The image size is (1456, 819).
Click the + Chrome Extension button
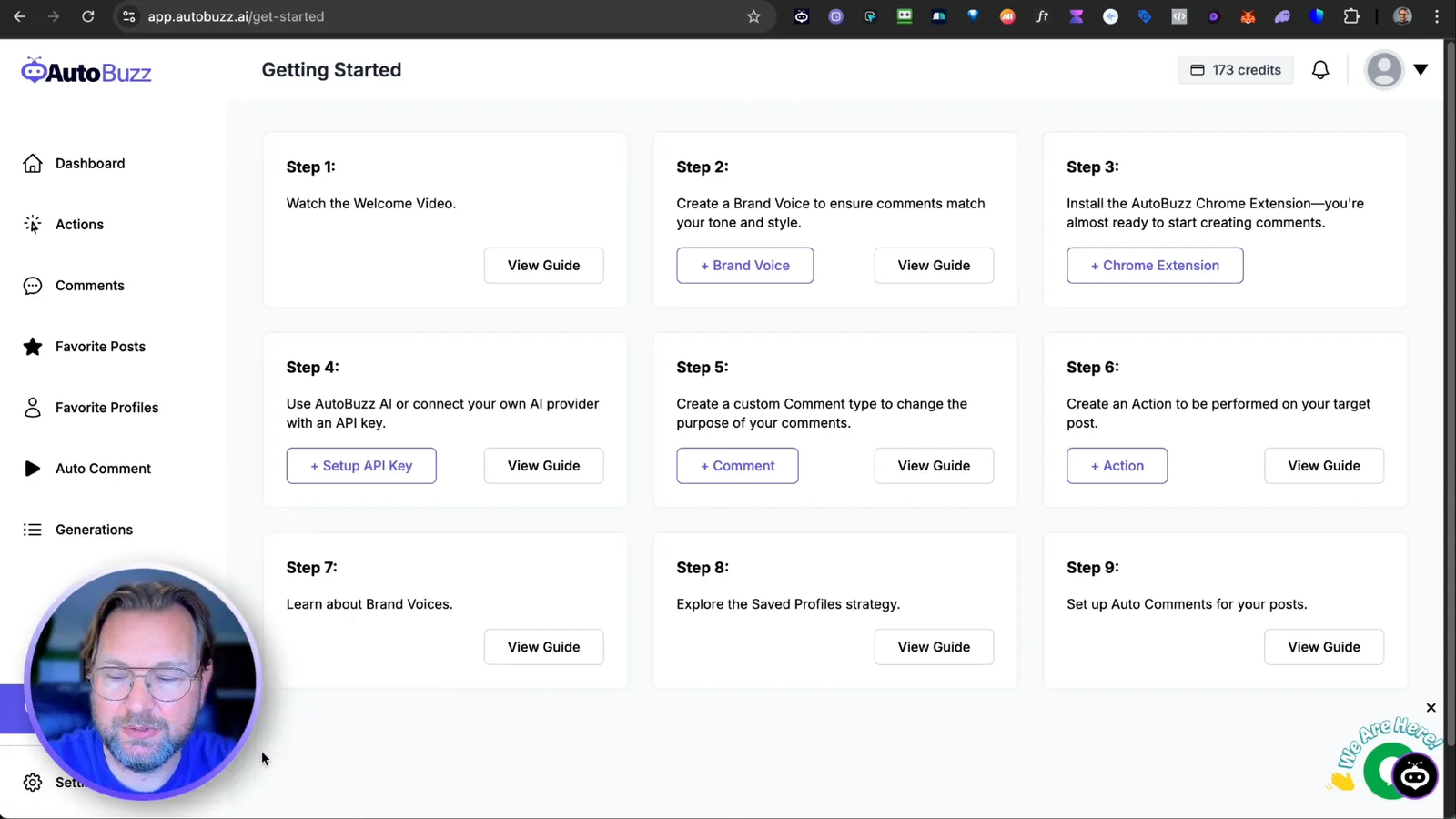pyautogui.click(x=1155, y=266)
